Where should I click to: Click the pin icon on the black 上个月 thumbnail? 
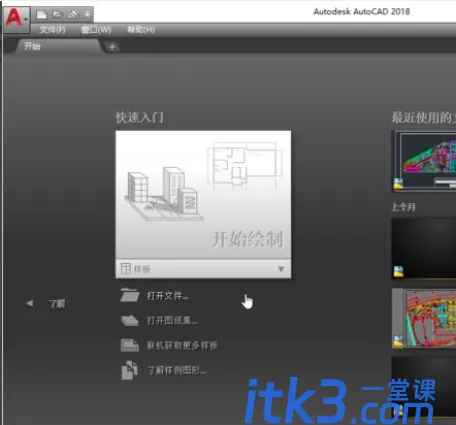coord(399,271)
